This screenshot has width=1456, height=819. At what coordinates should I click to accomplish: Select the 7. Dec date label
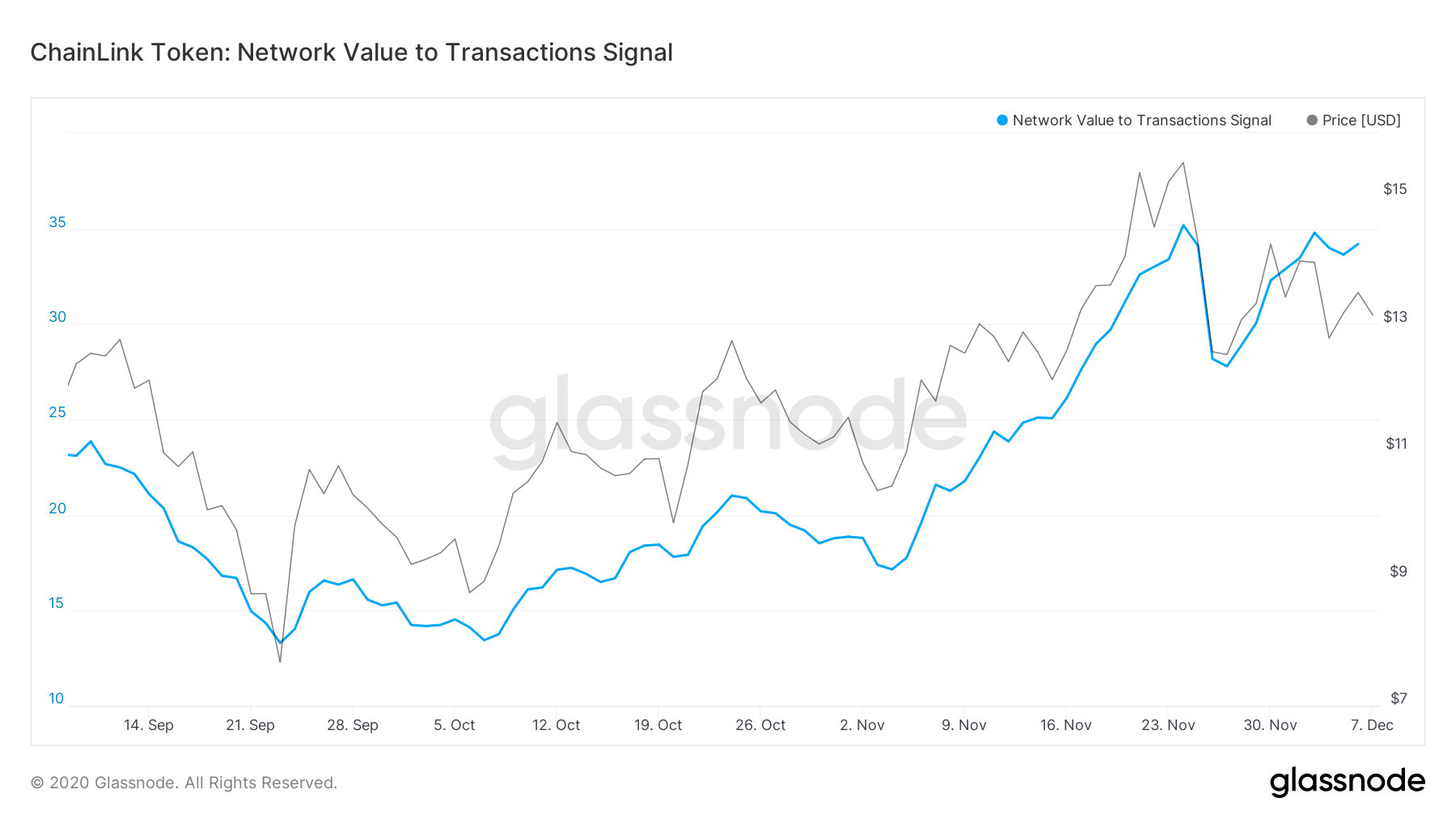[1372, 725]
